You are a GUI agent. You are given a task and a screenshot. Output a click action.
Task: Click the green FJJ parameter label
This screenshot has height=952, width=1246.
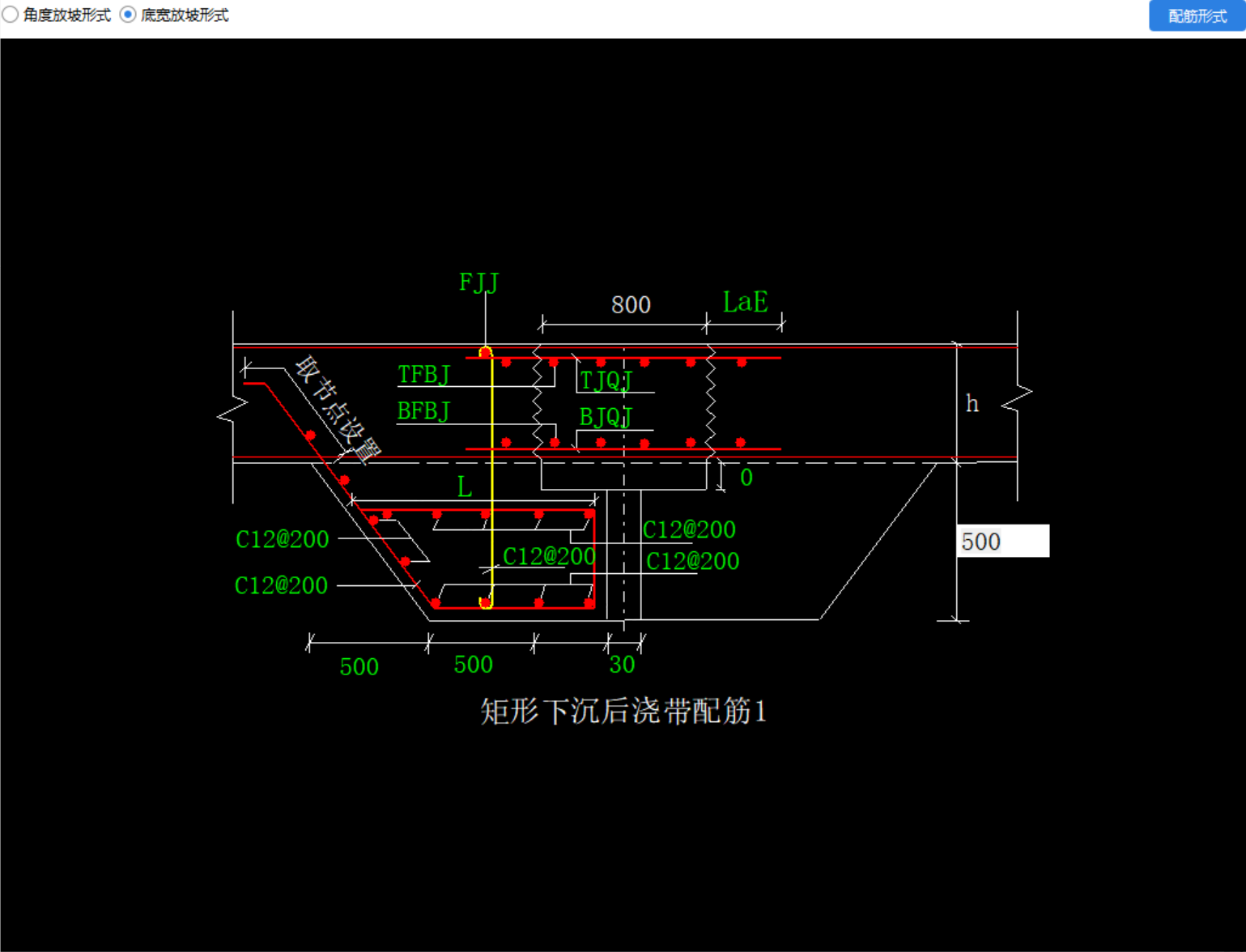pyautogui.click(x=478, y=282)
